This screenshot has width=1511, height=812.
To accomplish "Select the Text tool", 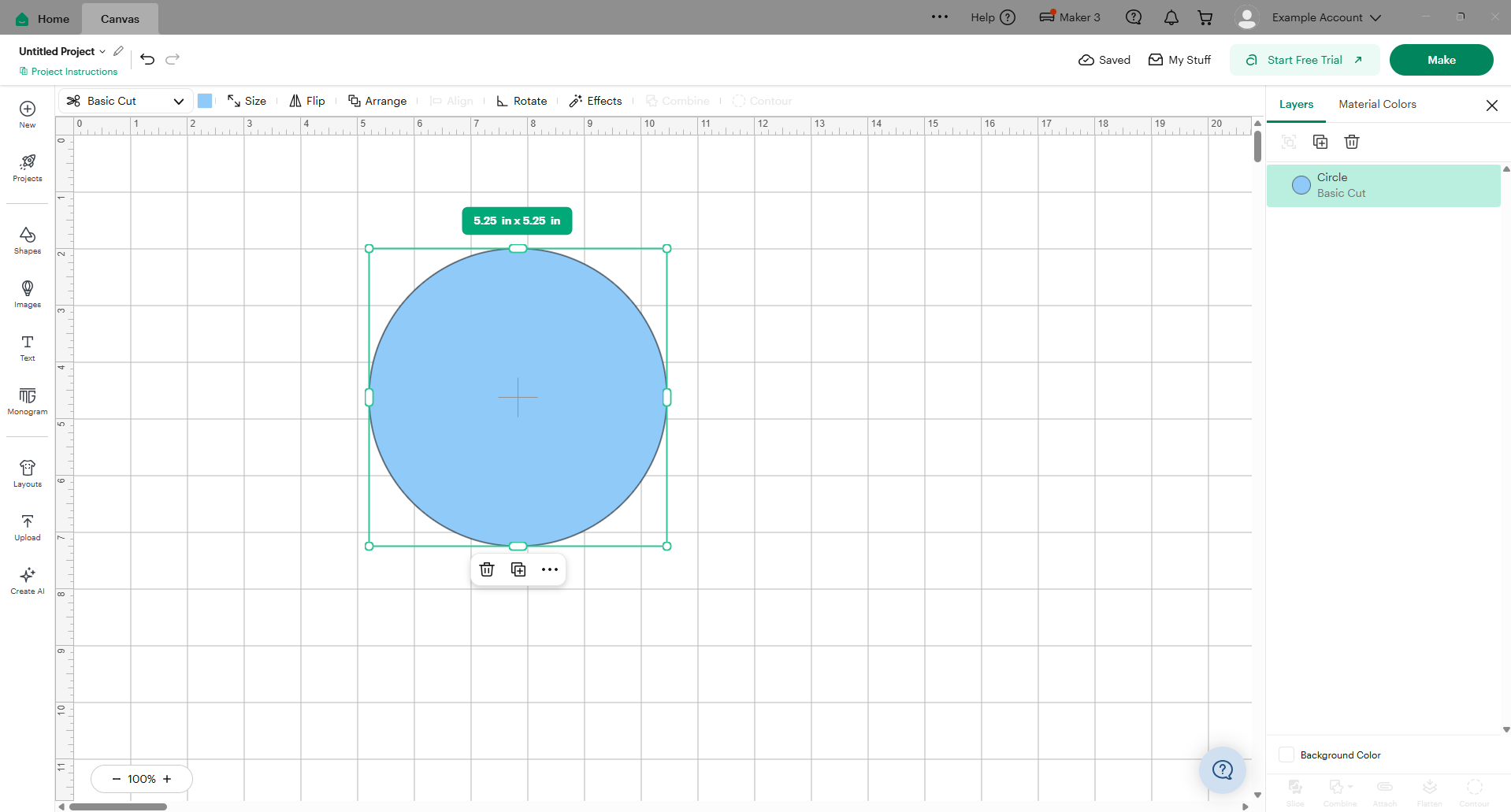I will [28, 347].
